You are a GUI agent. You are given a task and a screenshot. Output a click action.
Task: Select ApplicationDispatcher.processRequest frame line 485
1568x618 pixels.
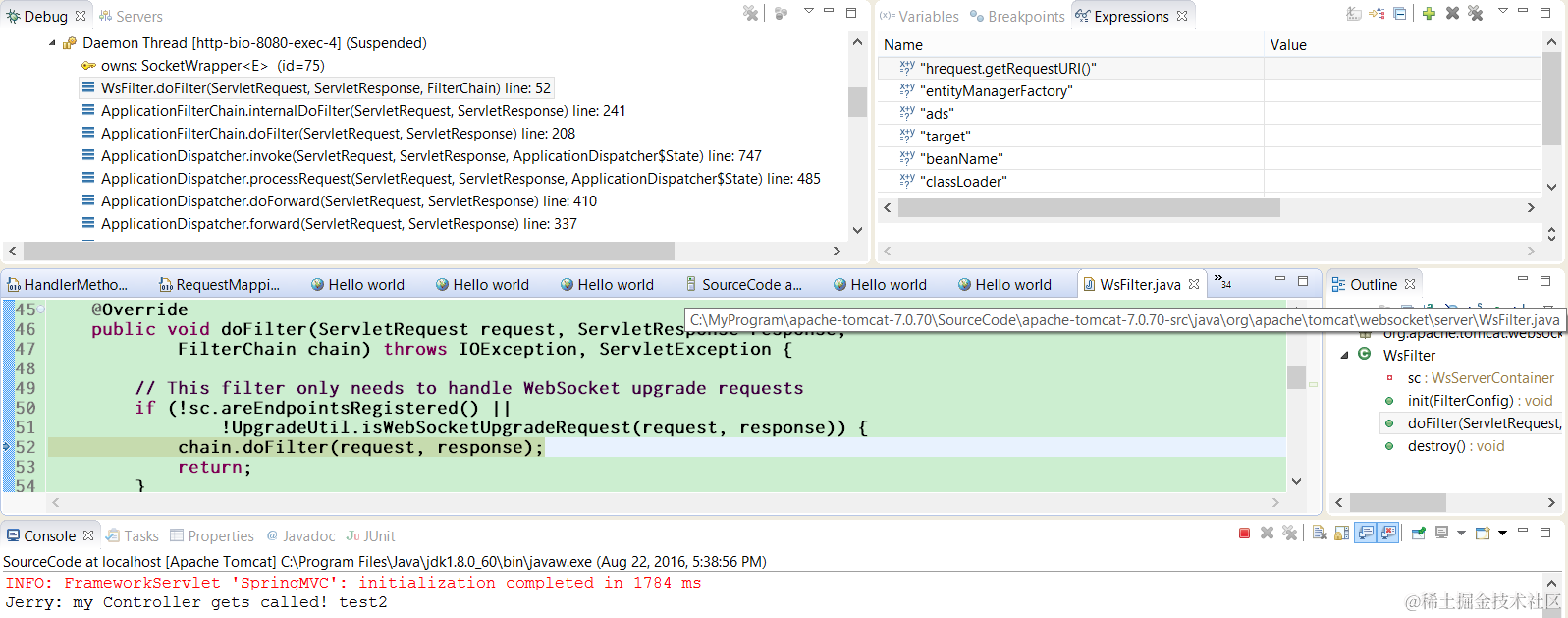point(452,179)
